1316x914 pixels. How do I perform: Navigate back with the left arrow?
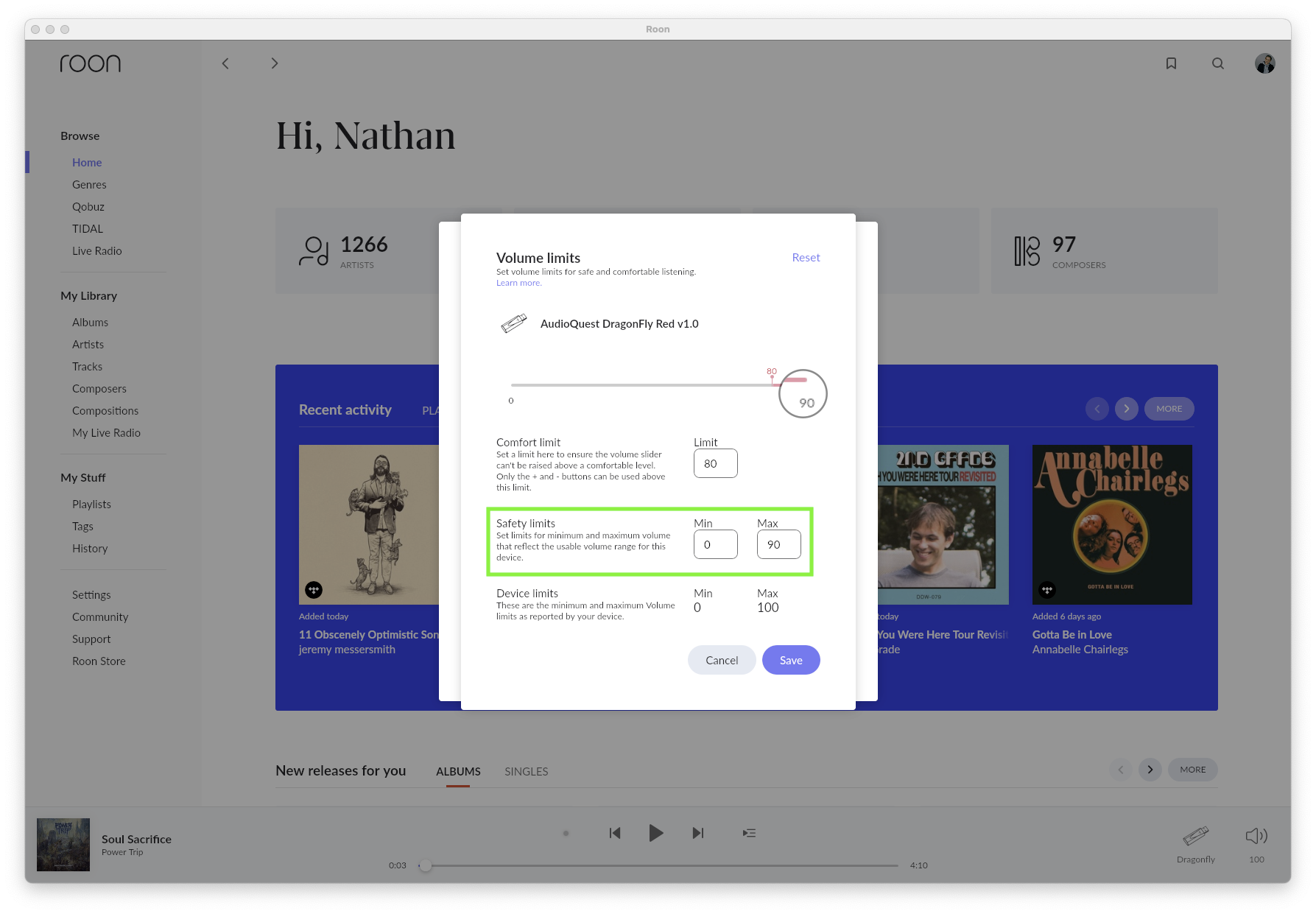tap(225, 63)
